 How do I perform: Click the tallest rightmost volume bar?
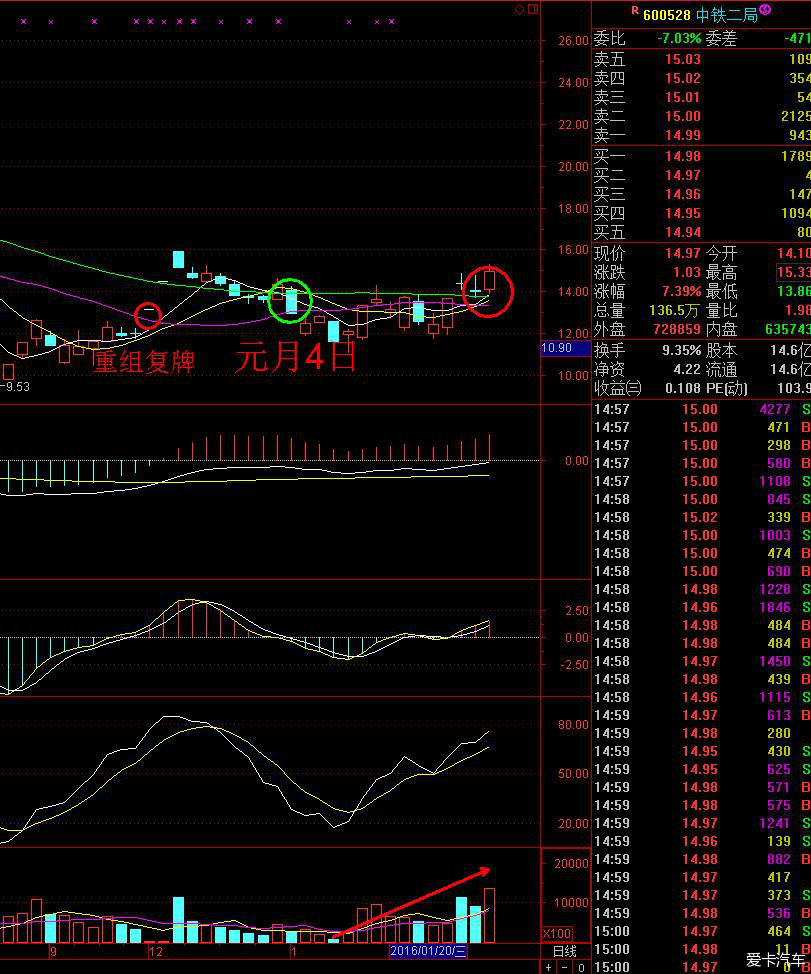[489, 914]
